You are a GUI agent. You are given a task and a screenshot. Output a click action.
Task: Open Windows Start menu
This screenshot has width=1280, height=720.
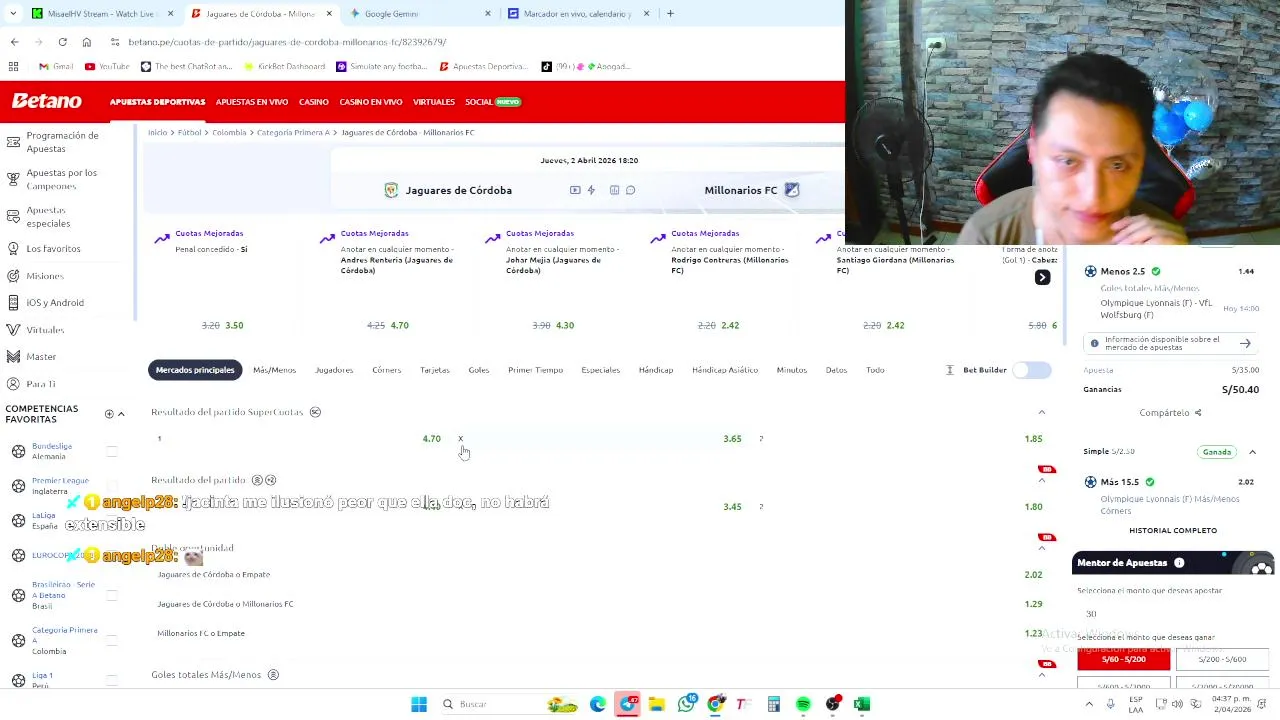coord(419,704)
